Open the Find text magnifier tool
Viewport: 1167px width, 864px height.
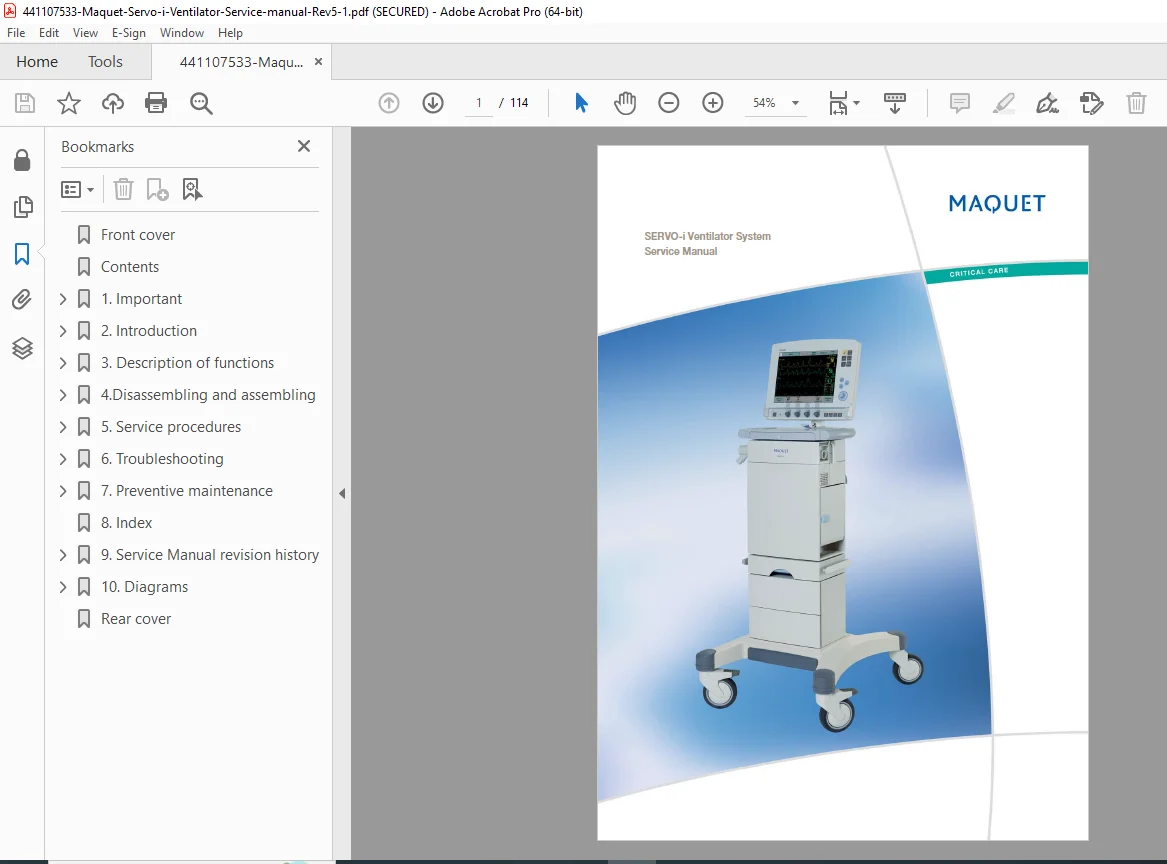coord(201,103)
